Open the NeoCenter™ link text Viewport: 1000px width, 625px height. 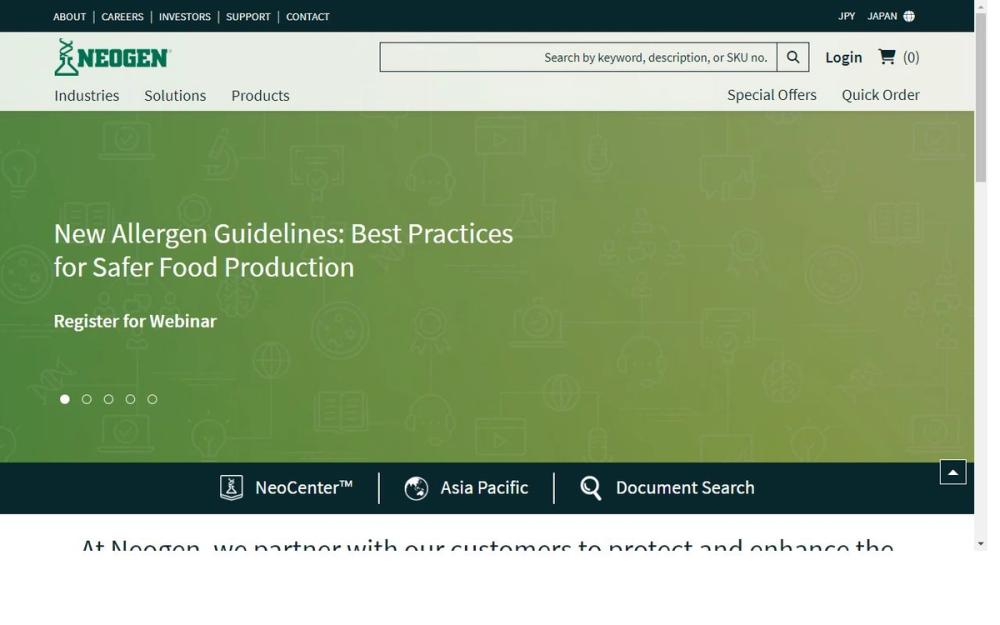coord(304,488)
